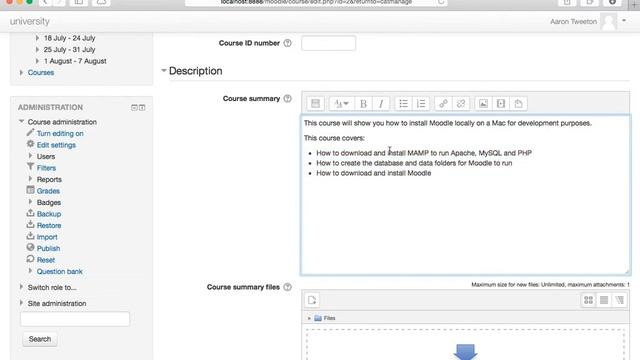Click the insert link icon
640x360 pixels.
[x=443, y=104]
